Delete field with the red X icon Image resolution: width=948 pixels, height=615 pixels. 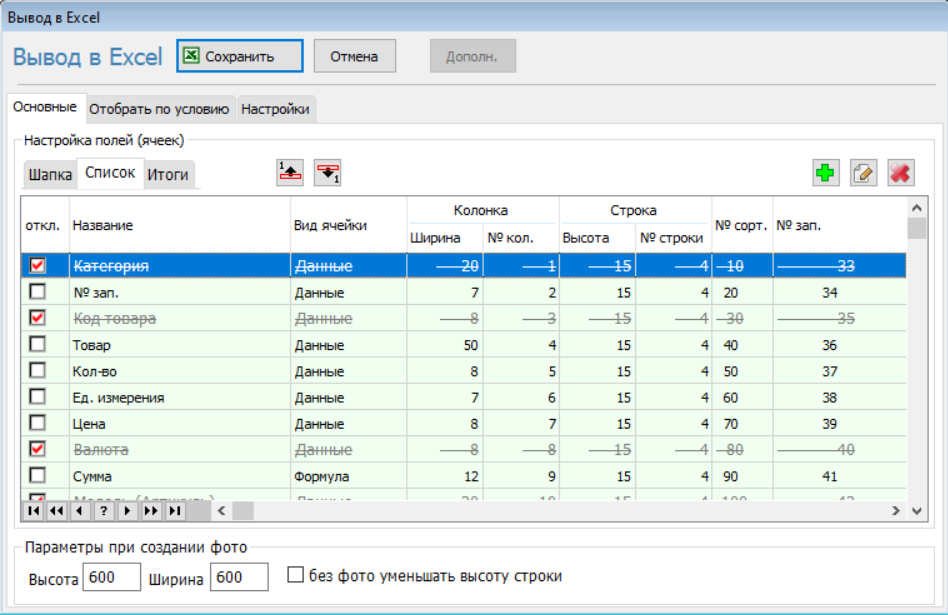click(900, 173)
